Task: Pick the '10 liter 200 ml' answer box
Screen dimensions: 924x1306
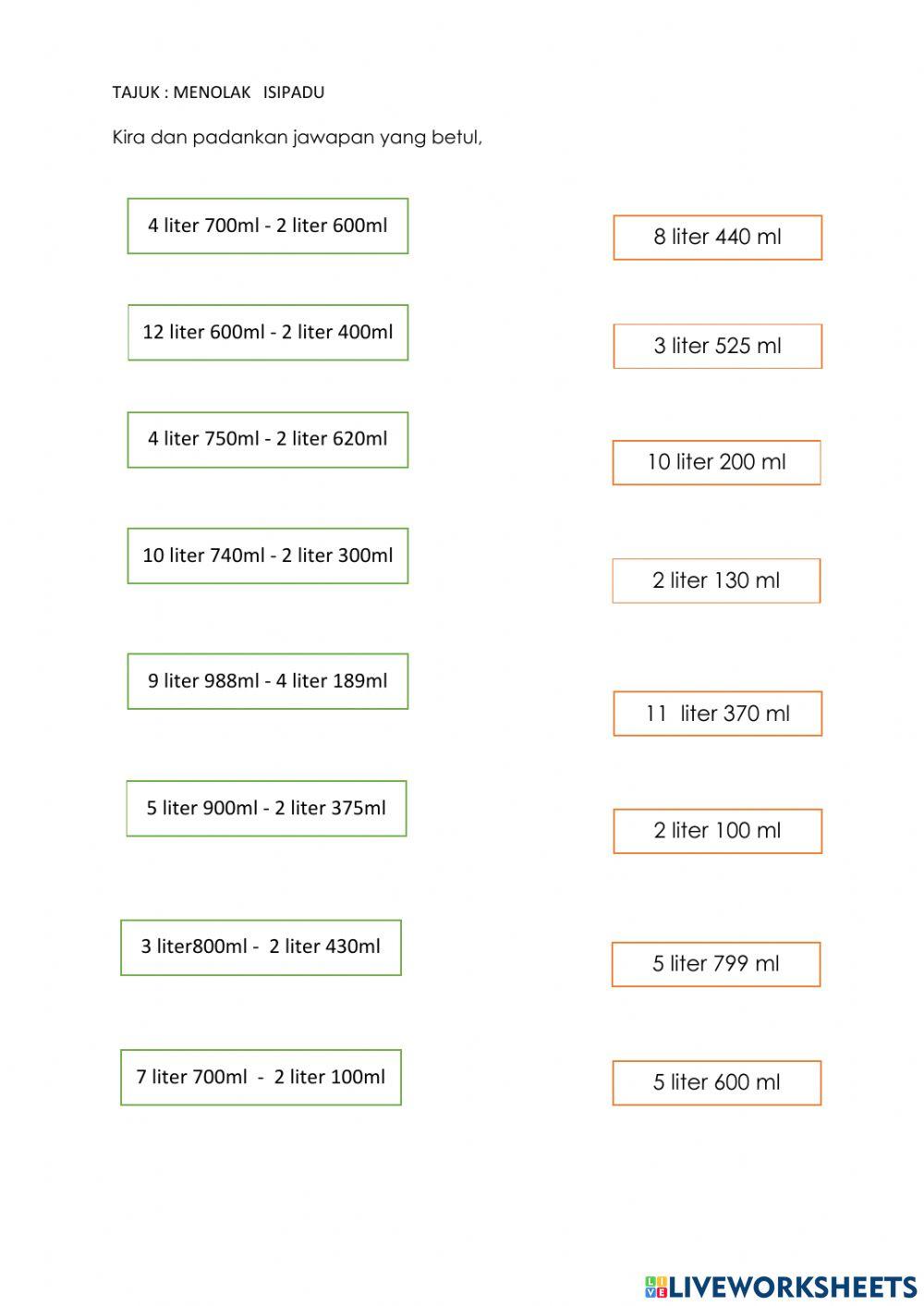Action: [x=716, y=463]
